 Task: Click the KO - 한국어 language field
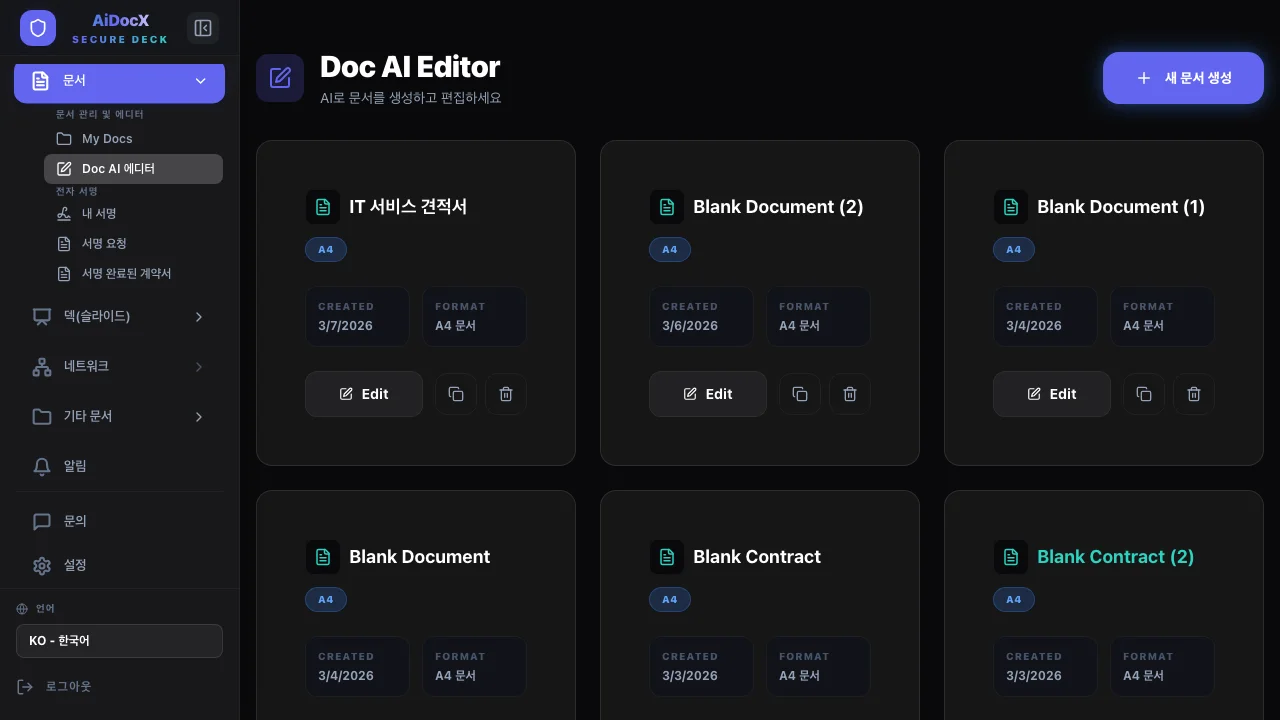(x=119, y=641)
